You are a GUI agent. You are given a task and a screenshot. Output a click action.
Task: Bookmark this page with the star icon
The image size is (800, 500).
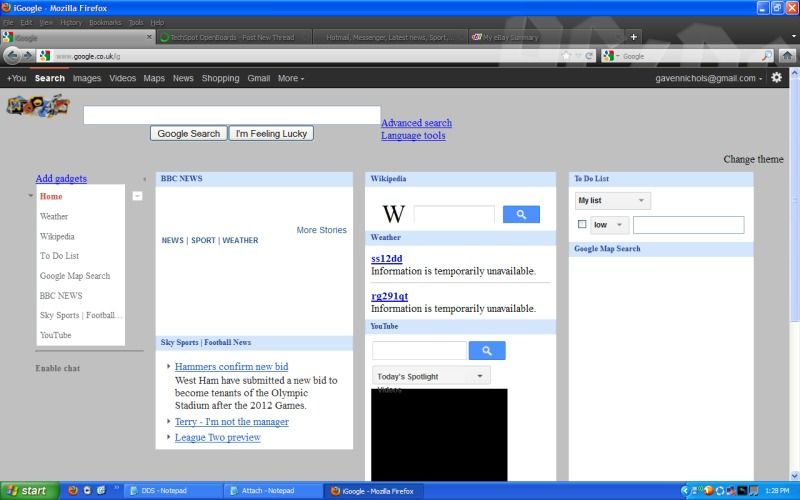[566, 56]
